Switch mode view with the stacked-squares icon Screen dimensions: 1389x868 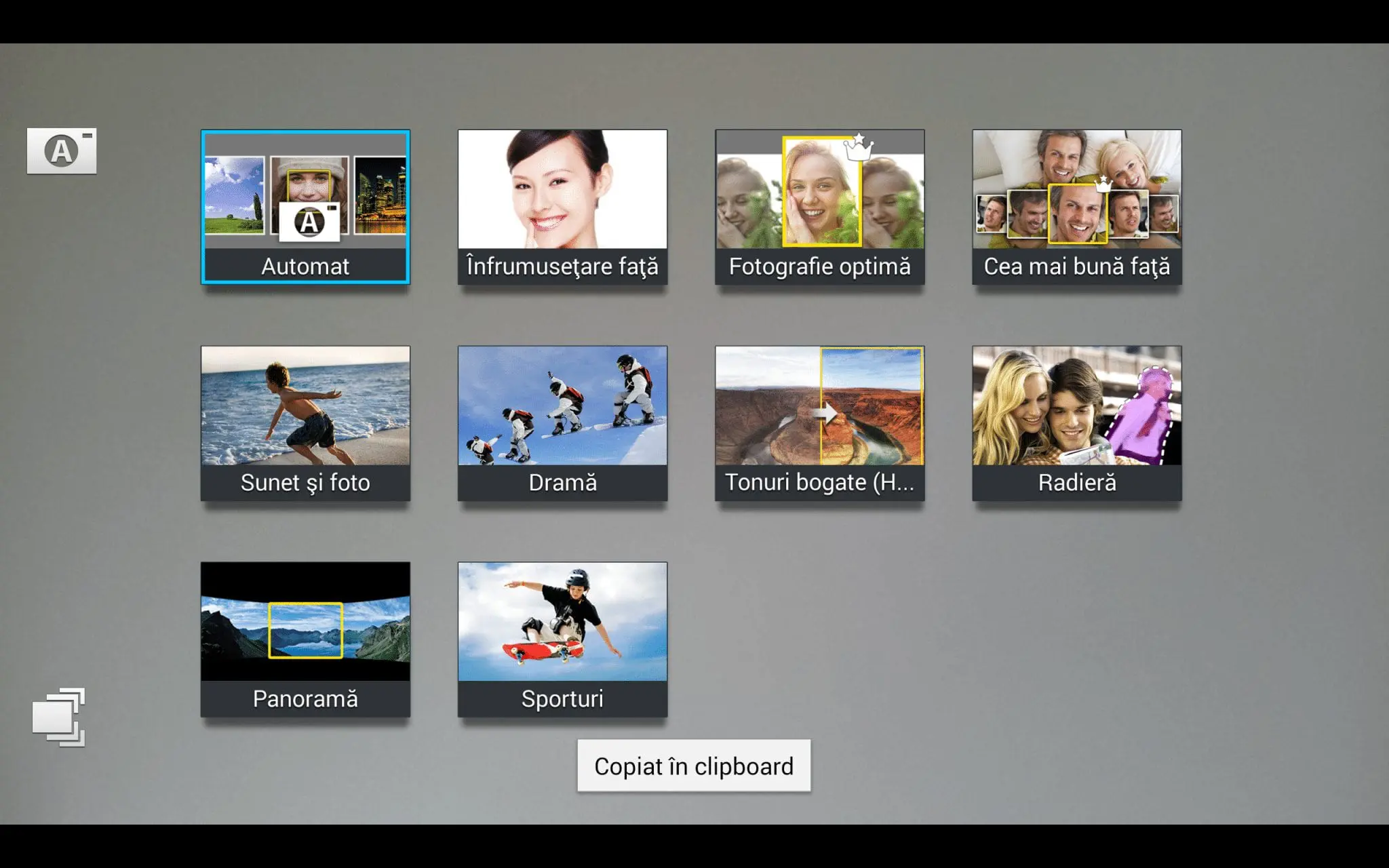click(x=59, y=717)
